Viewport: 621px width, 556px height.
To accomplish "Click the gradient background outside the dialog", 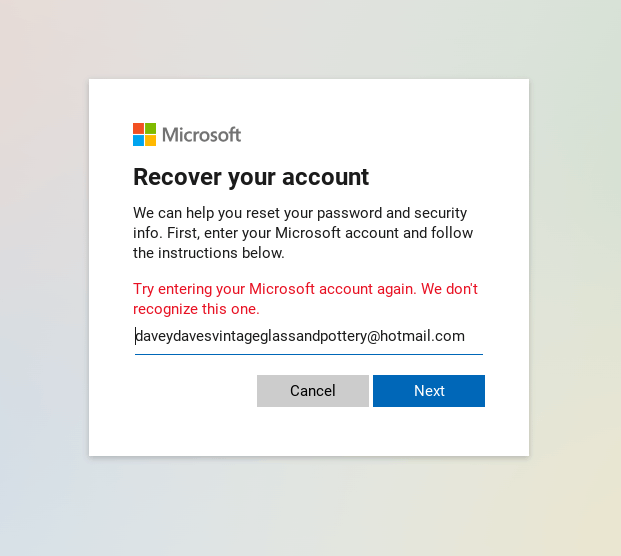I will click(x=44, y=277).
